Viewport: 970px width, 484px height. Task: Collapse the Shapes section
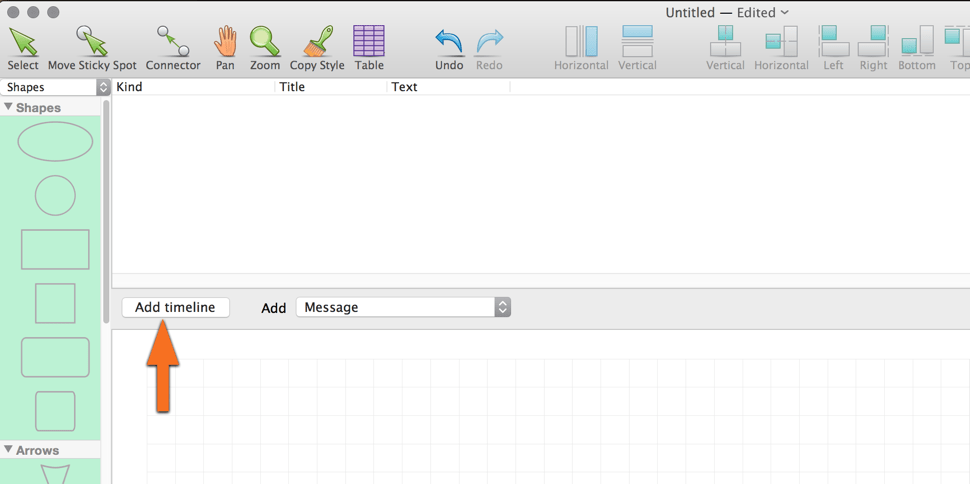(9, 107)
